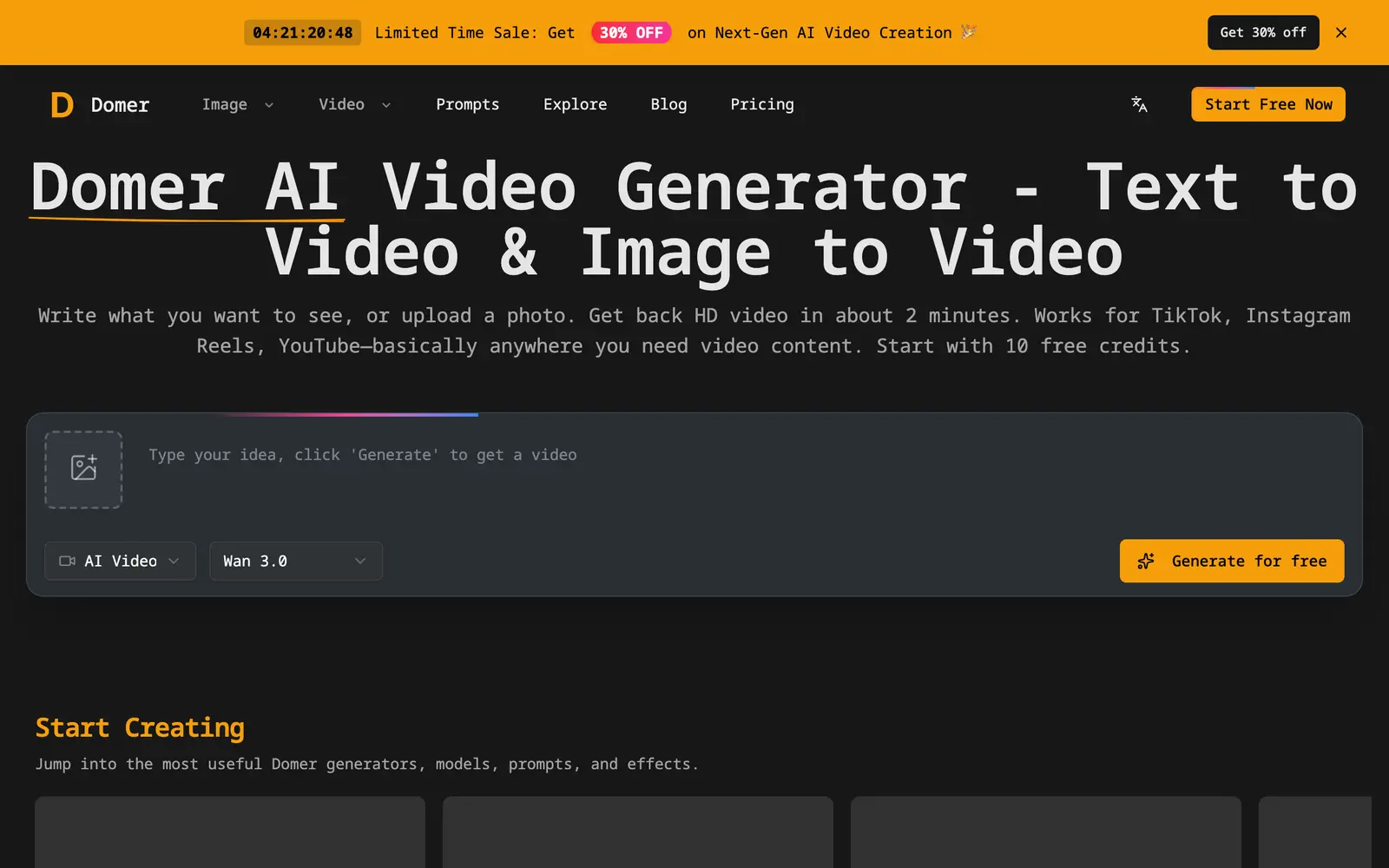Open the language translate icon
The height and width of the screenshot is (868, 1389).
1139,104
